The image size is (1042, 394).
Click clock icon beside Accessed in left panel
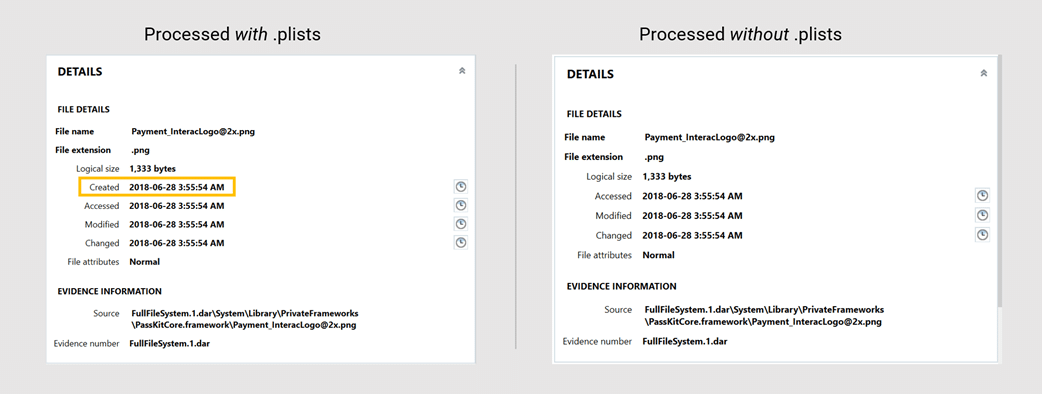point(461,205)
